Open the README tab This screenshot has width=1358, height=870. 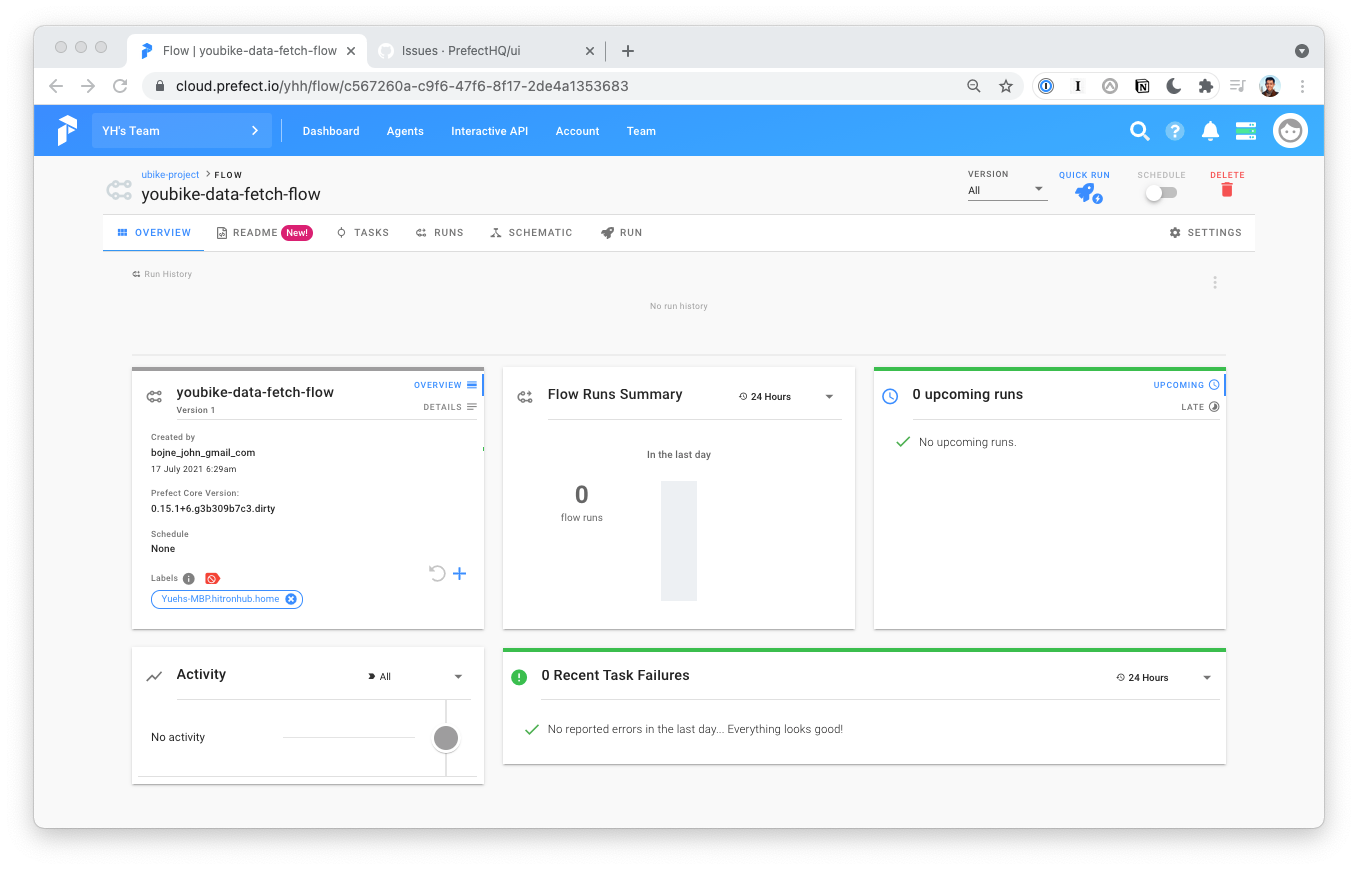click(x=265, y=232)
